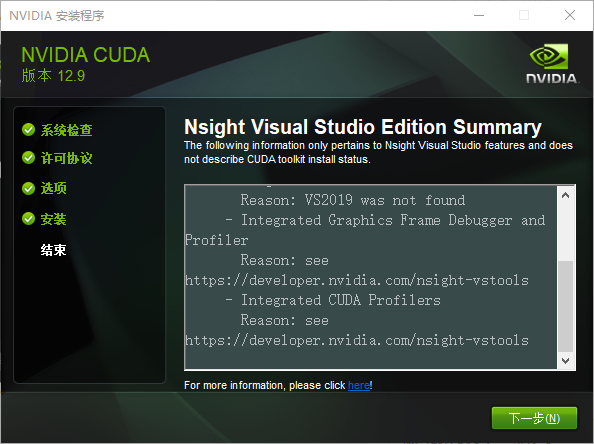This screenshot has width=594, height=444.
Task: Select the 系统检查 step label
Action: [67, 130]
